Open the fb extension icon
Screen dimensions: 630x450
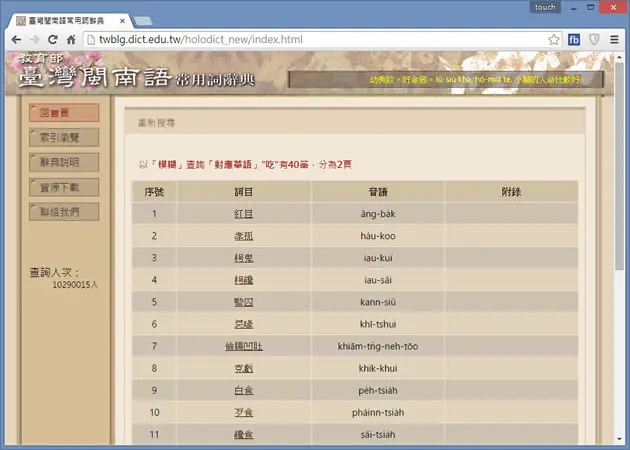pyautogui.click(x=574, y=39)
